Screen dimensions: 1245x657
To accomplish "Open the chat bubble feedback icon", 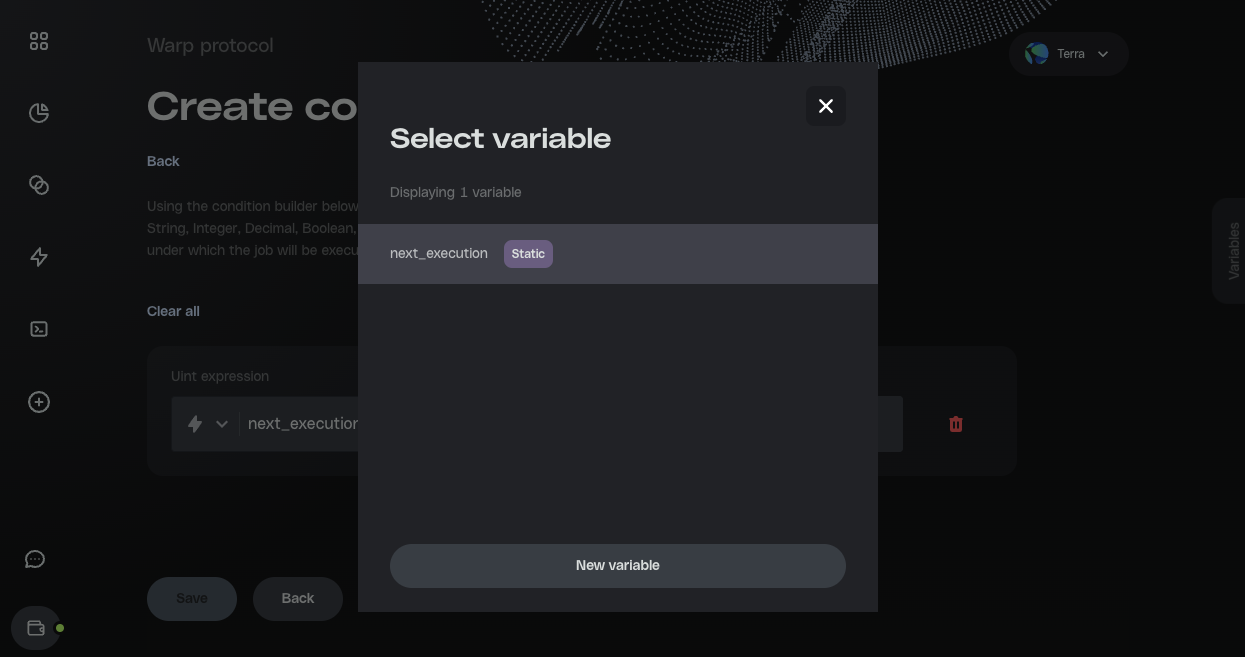I will pos(35,560).
